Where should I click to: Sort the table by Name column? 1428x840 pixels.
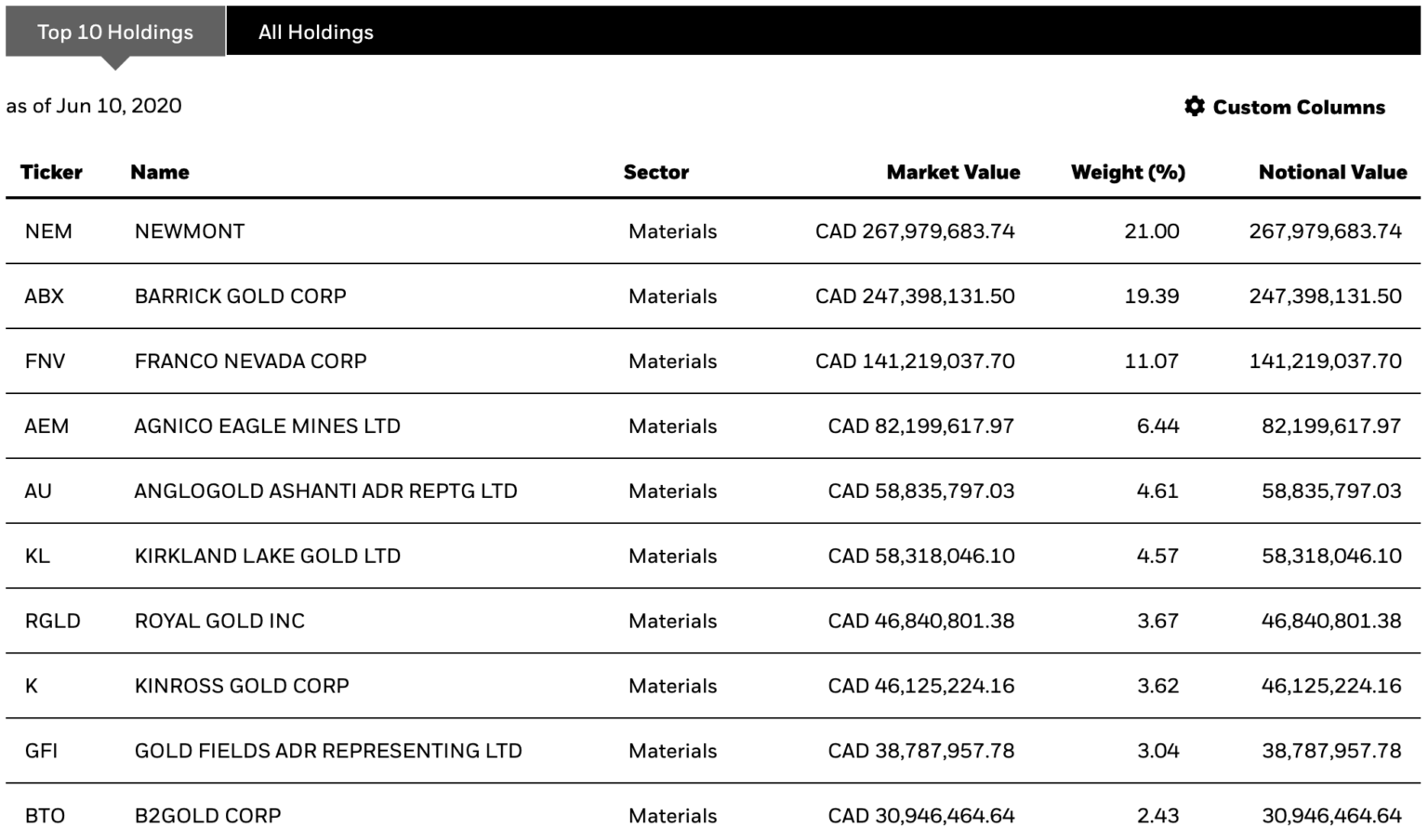tap(159, 172)
